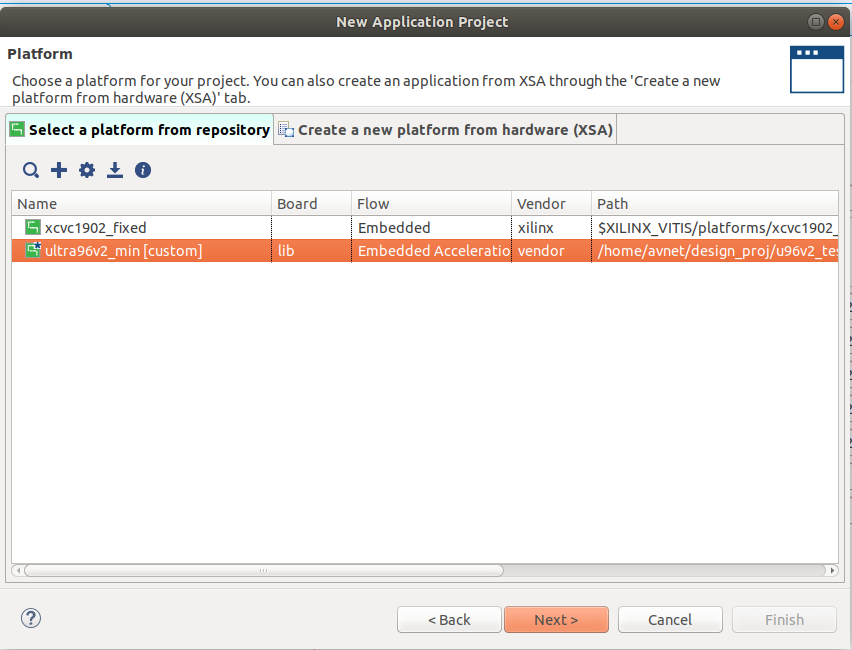Open help via question mark icon

tap(31, 619)
